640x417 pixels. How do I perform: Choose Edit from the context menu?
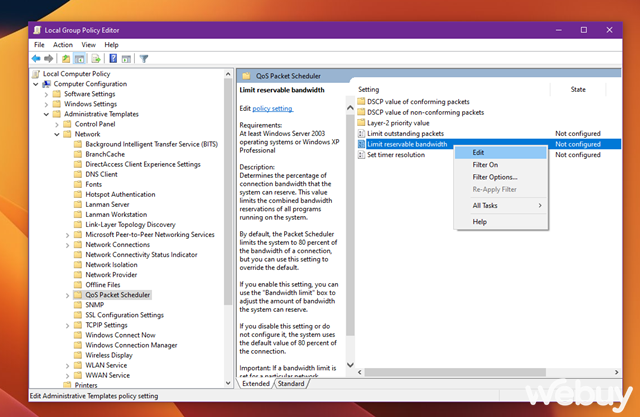click(479, 152)
